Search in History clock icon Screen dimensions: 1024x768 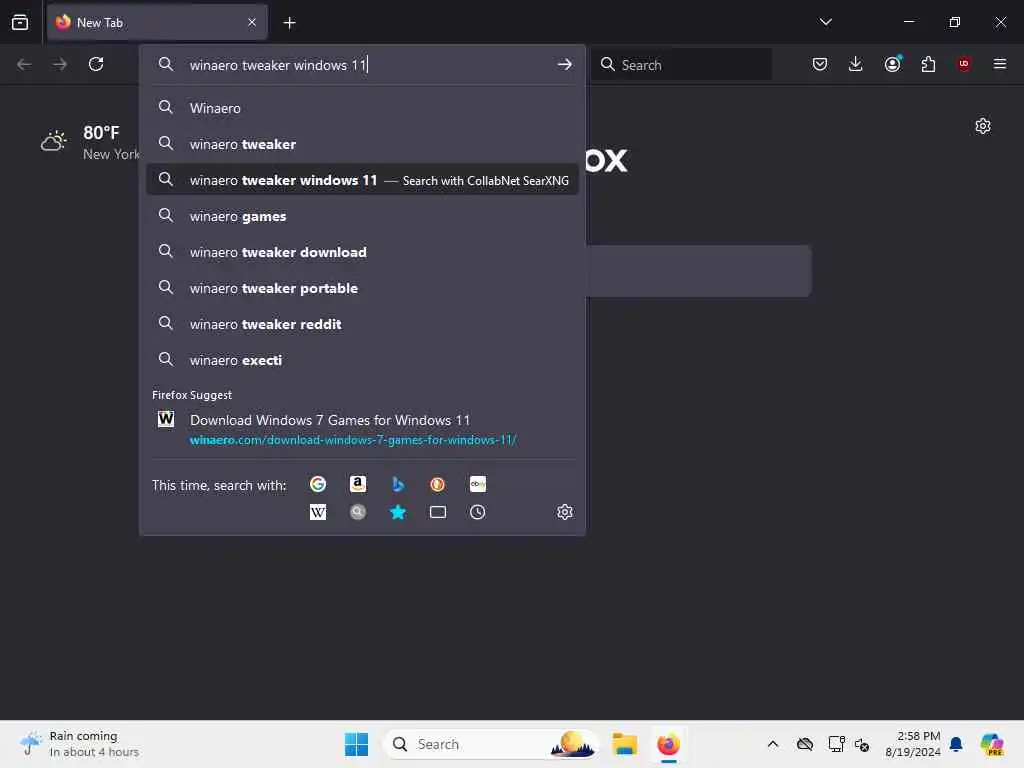click(x=477, y=512)
